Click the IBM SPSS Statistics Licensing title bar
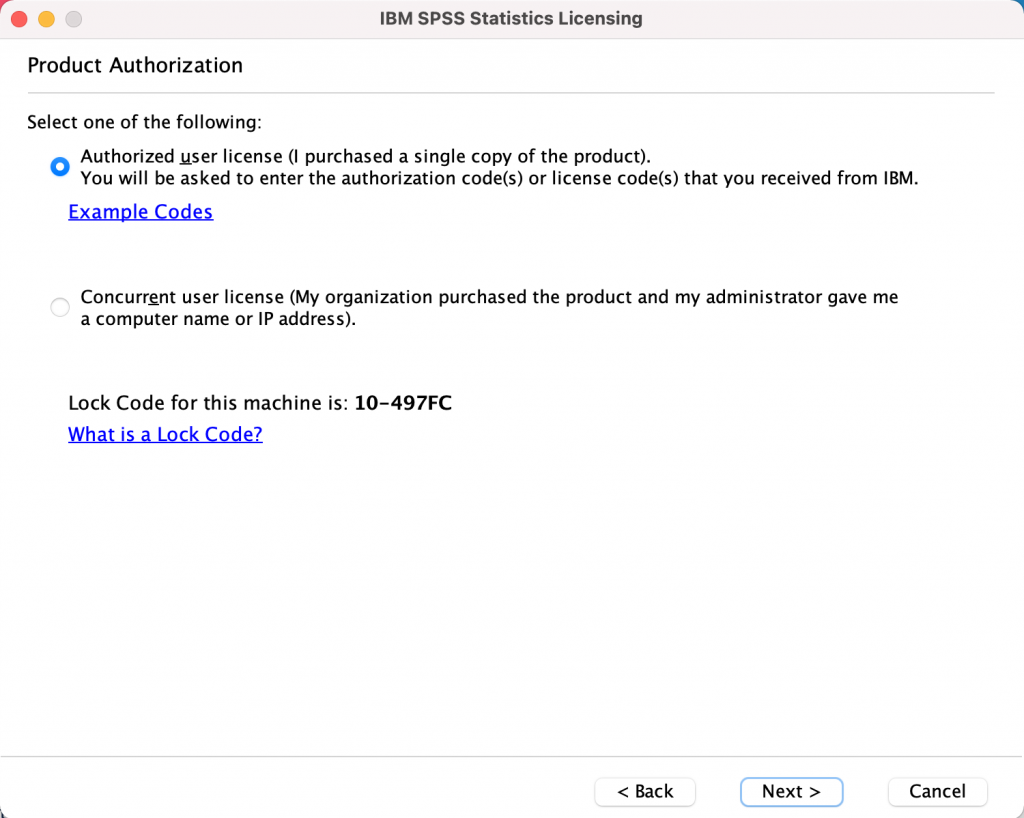The width and height of the screenshot is (1024, 818). [x=511, y=18]
